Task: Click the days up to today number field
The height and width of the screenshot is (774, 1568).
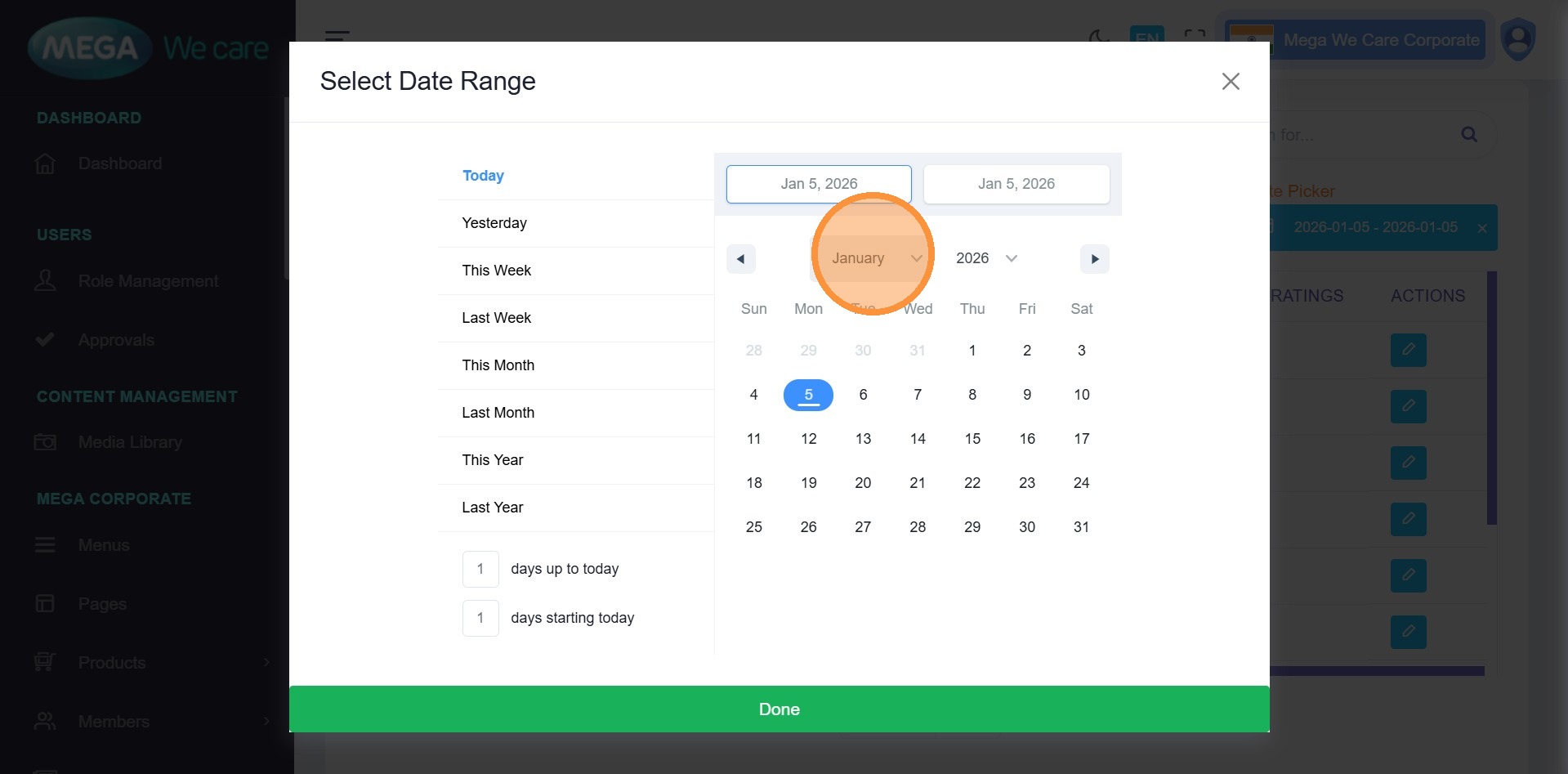Action: pyautogui.click(x=480, y=569)
